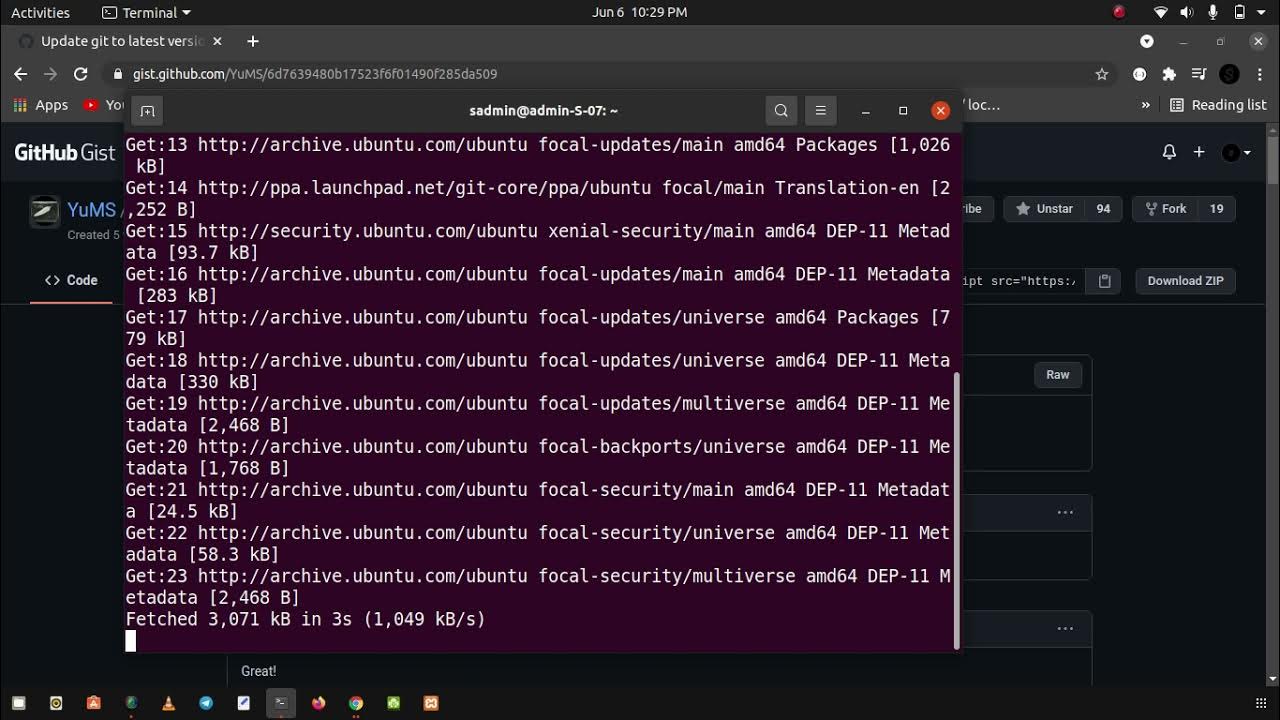Open new terminal tab icon in terminal header

pos(147,111)
